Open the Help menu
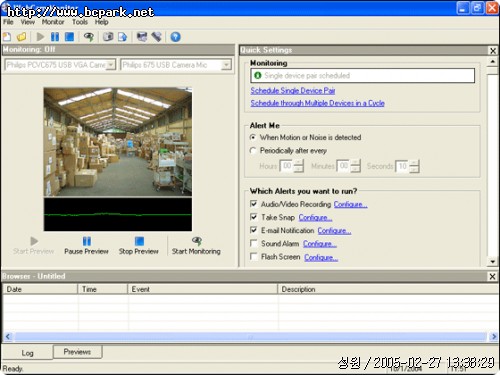Screen dimensions: 500x375 tap(101, 22)
